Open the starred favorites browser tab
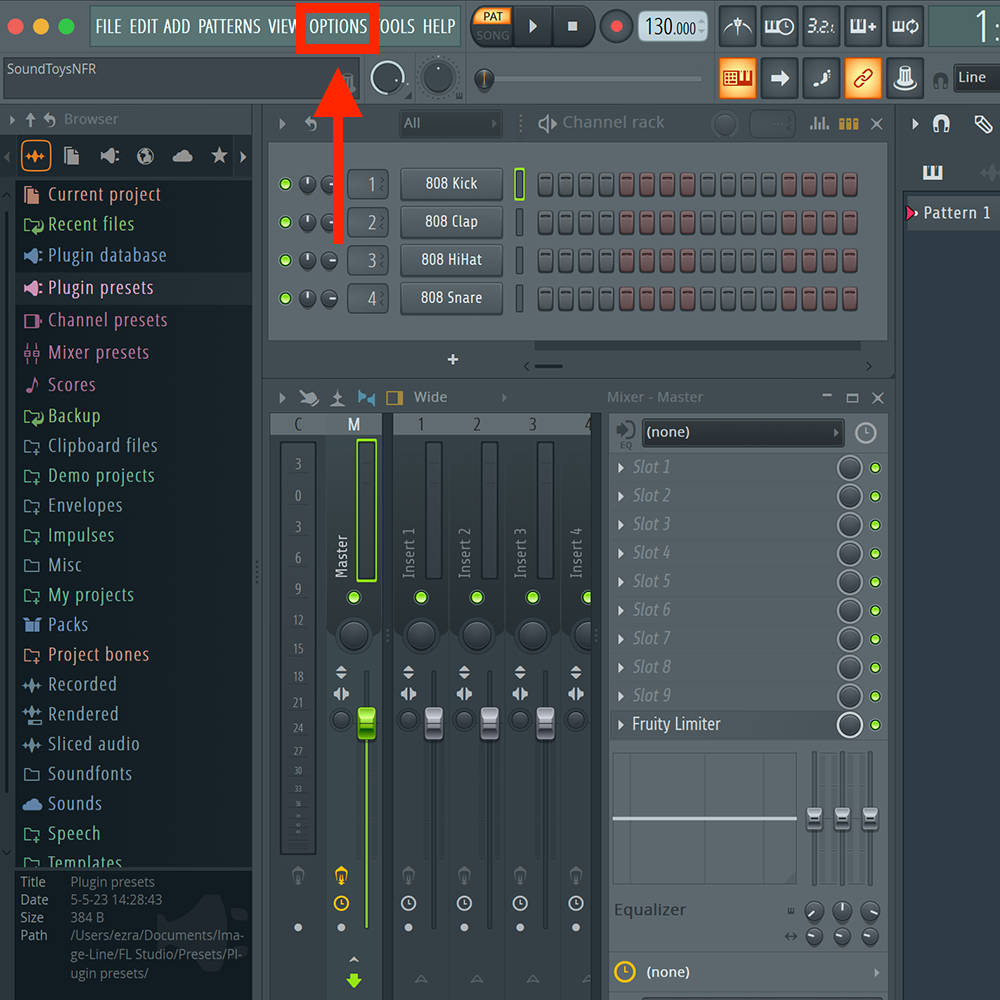 click(219, 155)
